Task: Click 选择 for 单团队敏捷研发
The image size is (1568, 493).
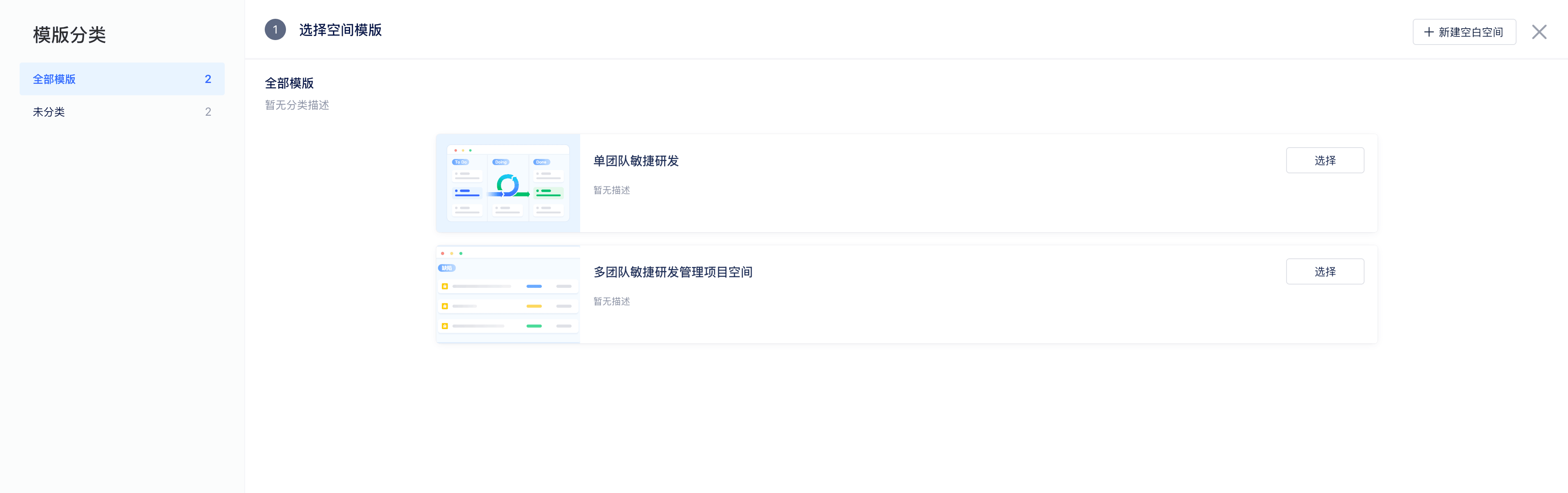Action: coord(1325,160)
